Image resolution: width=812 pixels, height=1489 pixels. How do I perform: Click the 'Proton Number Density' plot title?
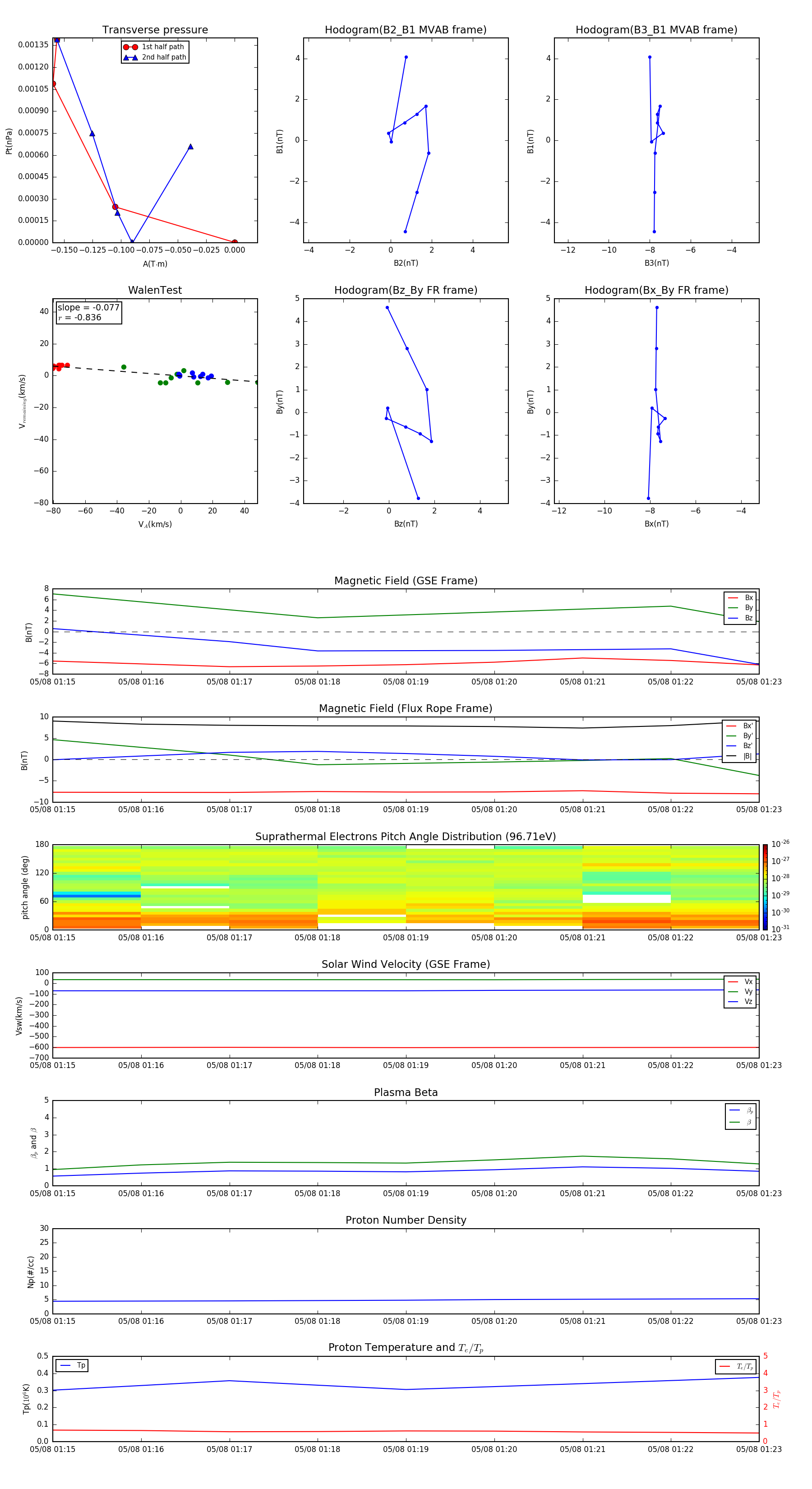pyautogui.click(x=406, y=1220)
